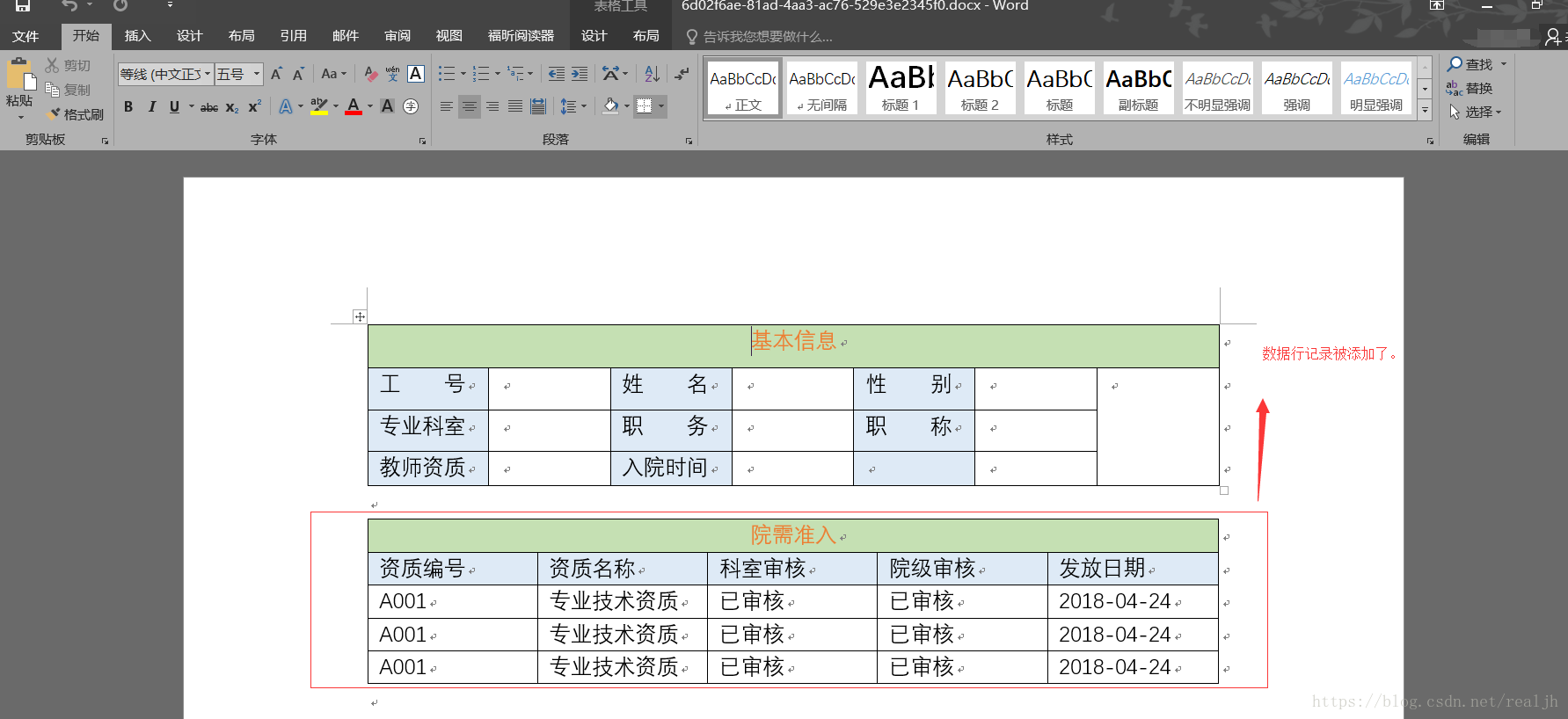Apply the 正文 style
The width and height of the screenshot is (1568, 719).
742,87
